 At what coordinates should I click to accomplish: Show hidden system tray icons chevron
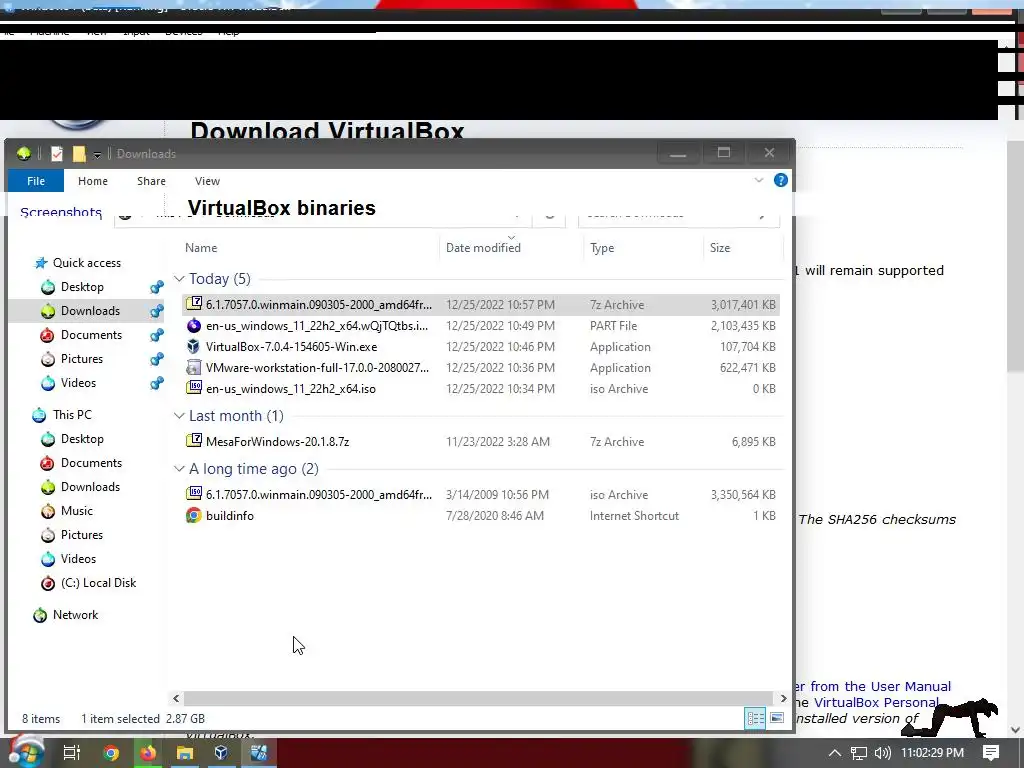pos(835,753)
